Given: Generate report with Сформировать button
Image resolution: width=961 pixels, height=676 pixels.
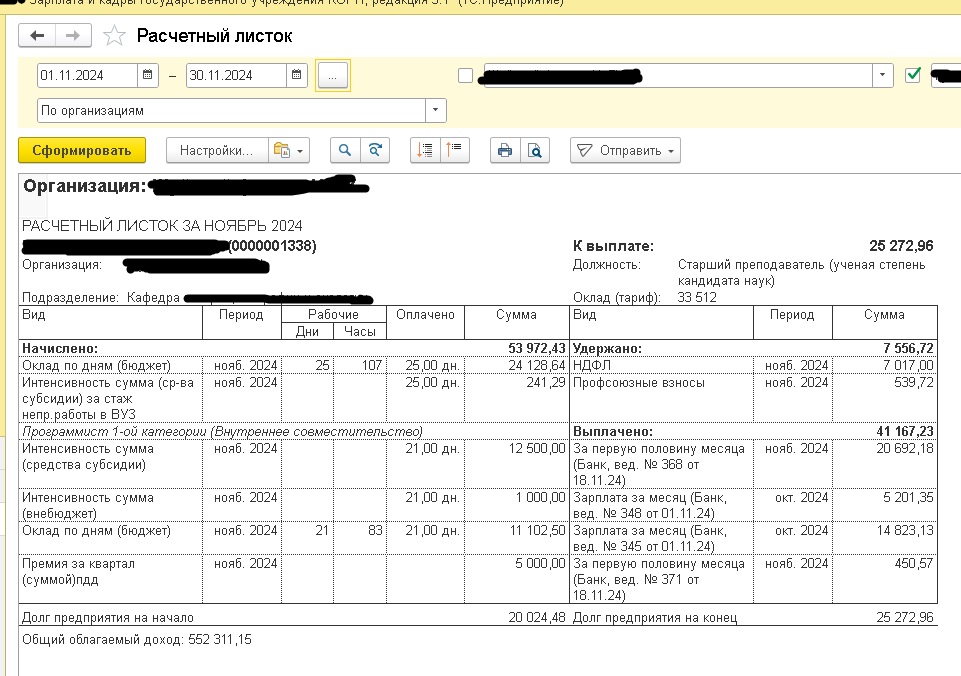Looking at the screenshot, I should (82, 150).
